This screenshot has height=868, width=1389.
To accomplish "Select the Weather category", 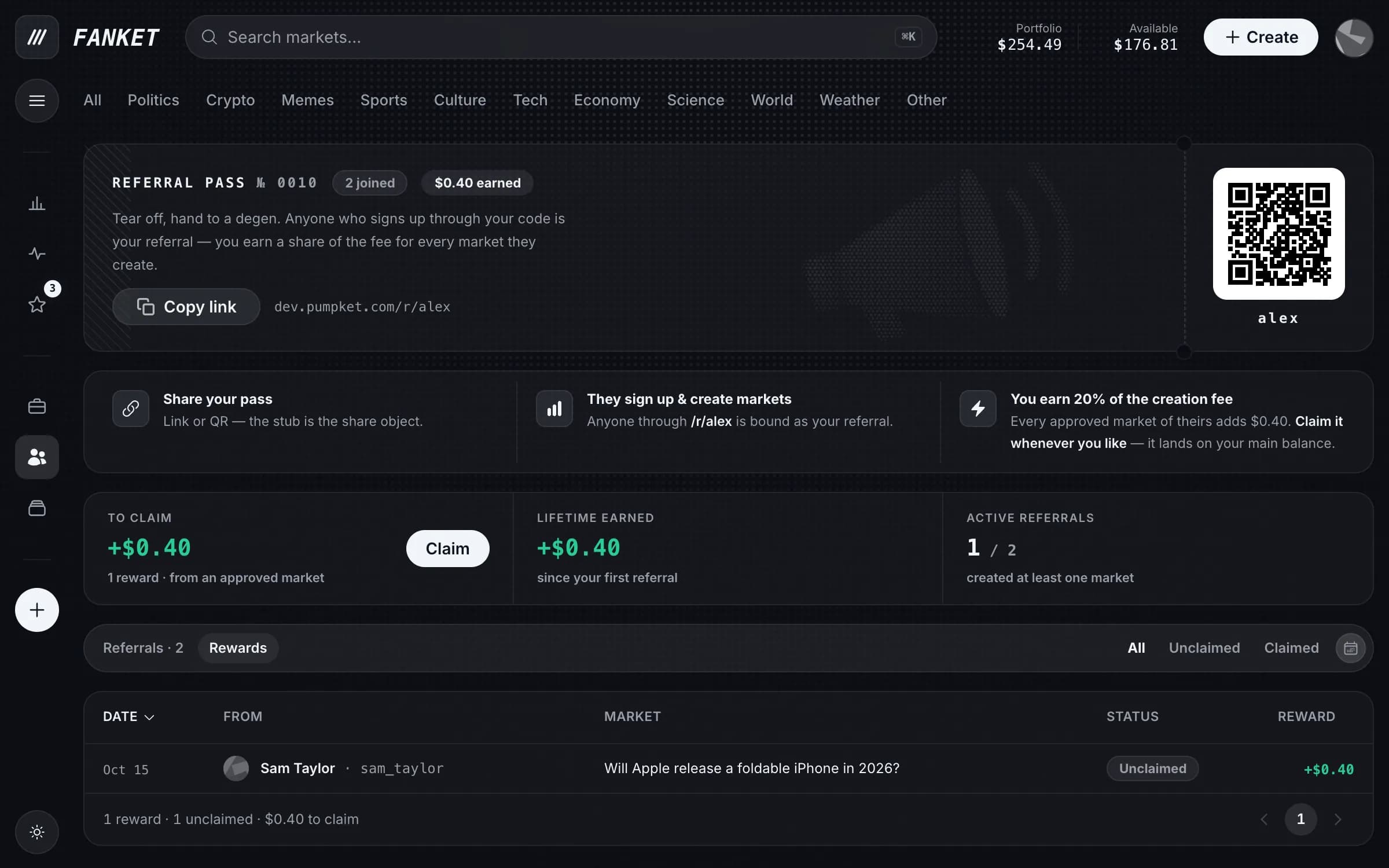I will (x=850, y=100).
